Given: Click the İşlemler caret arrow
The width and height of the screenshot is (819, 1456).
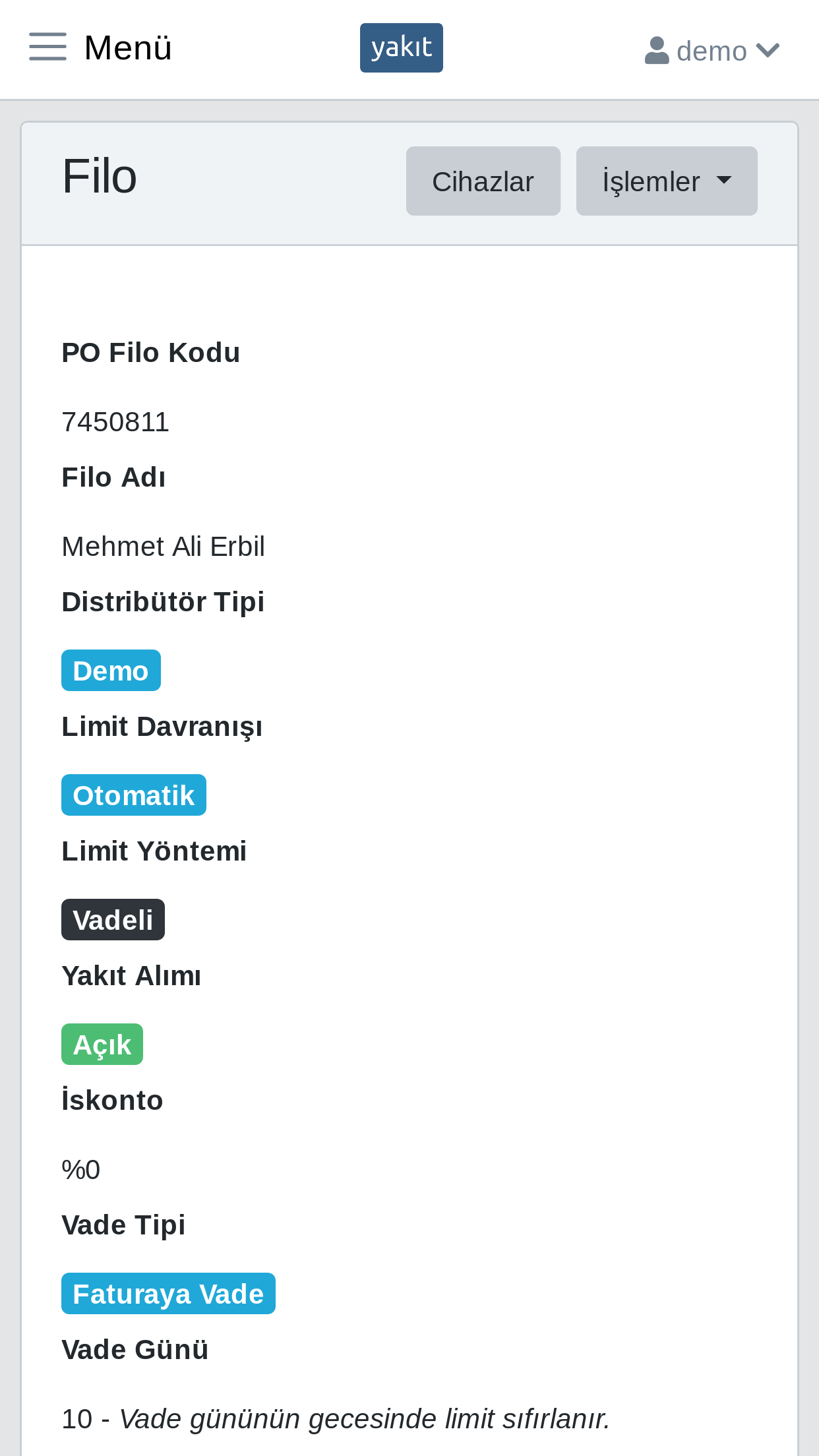Looking at the screenshot, I should point(724,180).
